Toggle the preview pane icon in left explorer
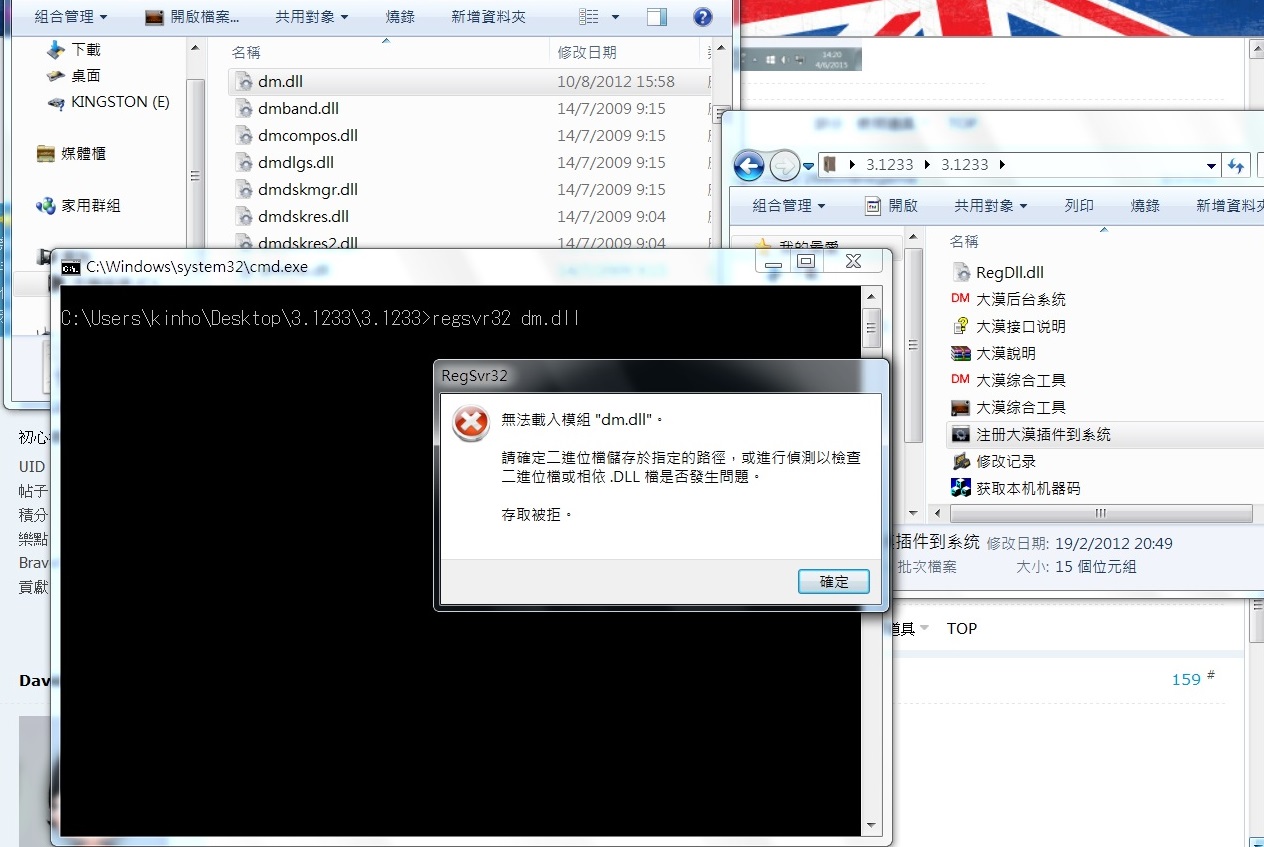Screen dimensions: 1264x847 coord(657,17)
